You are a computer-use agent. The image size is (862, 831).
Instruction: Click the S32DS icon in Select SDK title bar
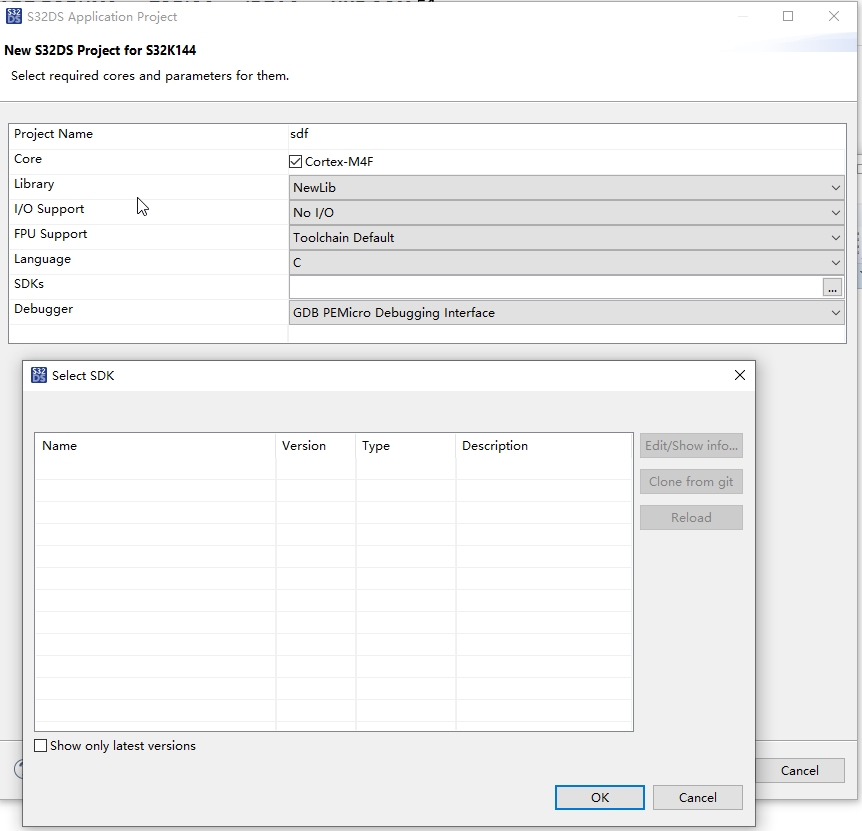point(39,375)
